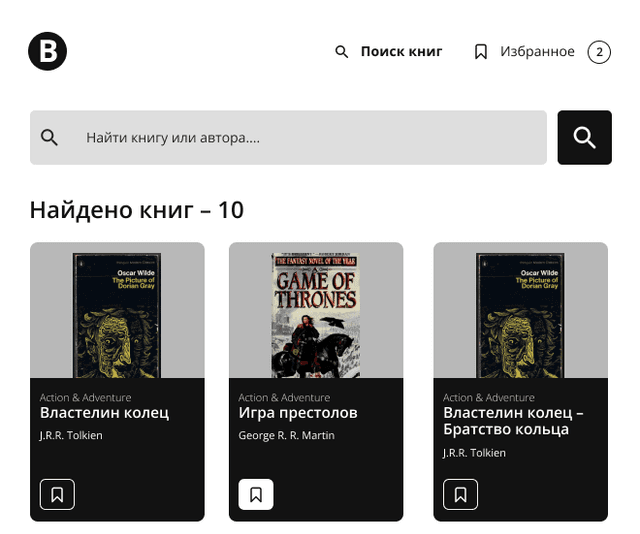
Task: Click author George R. R. Martin
Action: point(287,435)
